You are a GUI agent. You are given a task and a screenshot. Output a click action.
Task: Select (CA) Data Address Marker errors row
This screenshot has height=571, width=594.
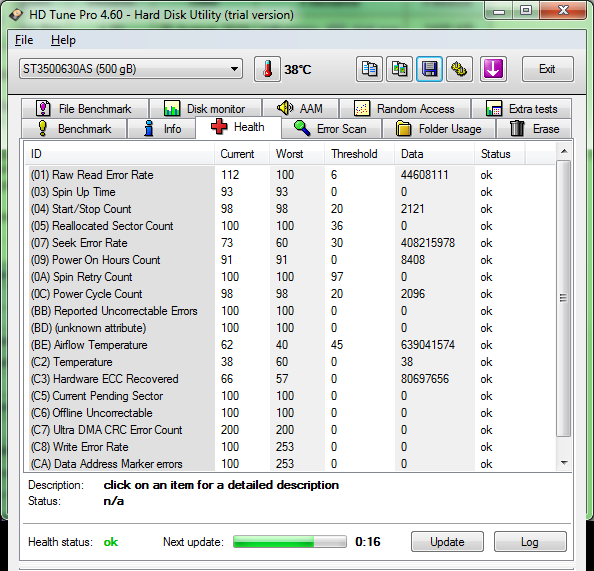290,464
